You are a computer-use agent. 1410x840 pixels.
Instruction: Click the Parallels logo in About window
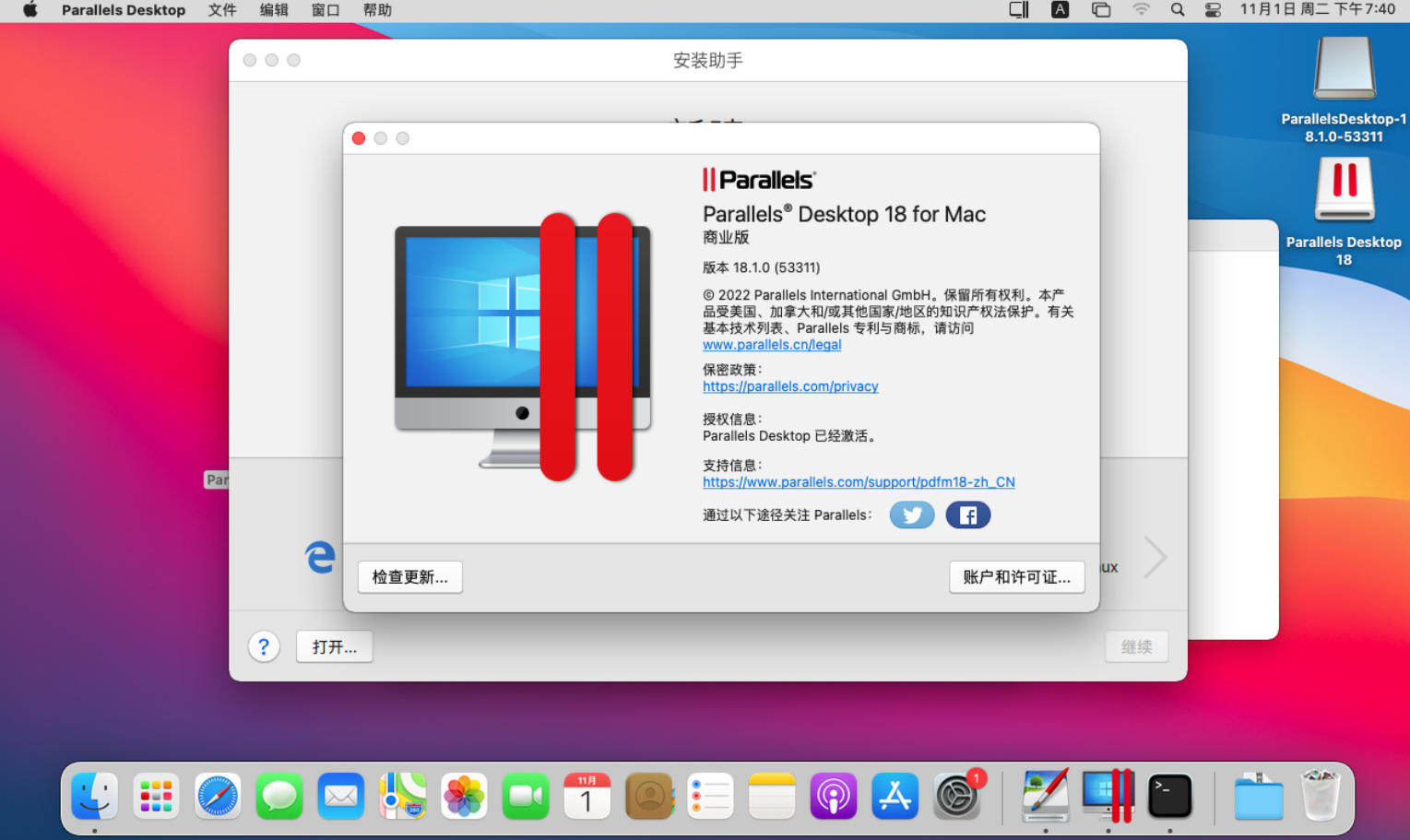[x=759, y=179]
